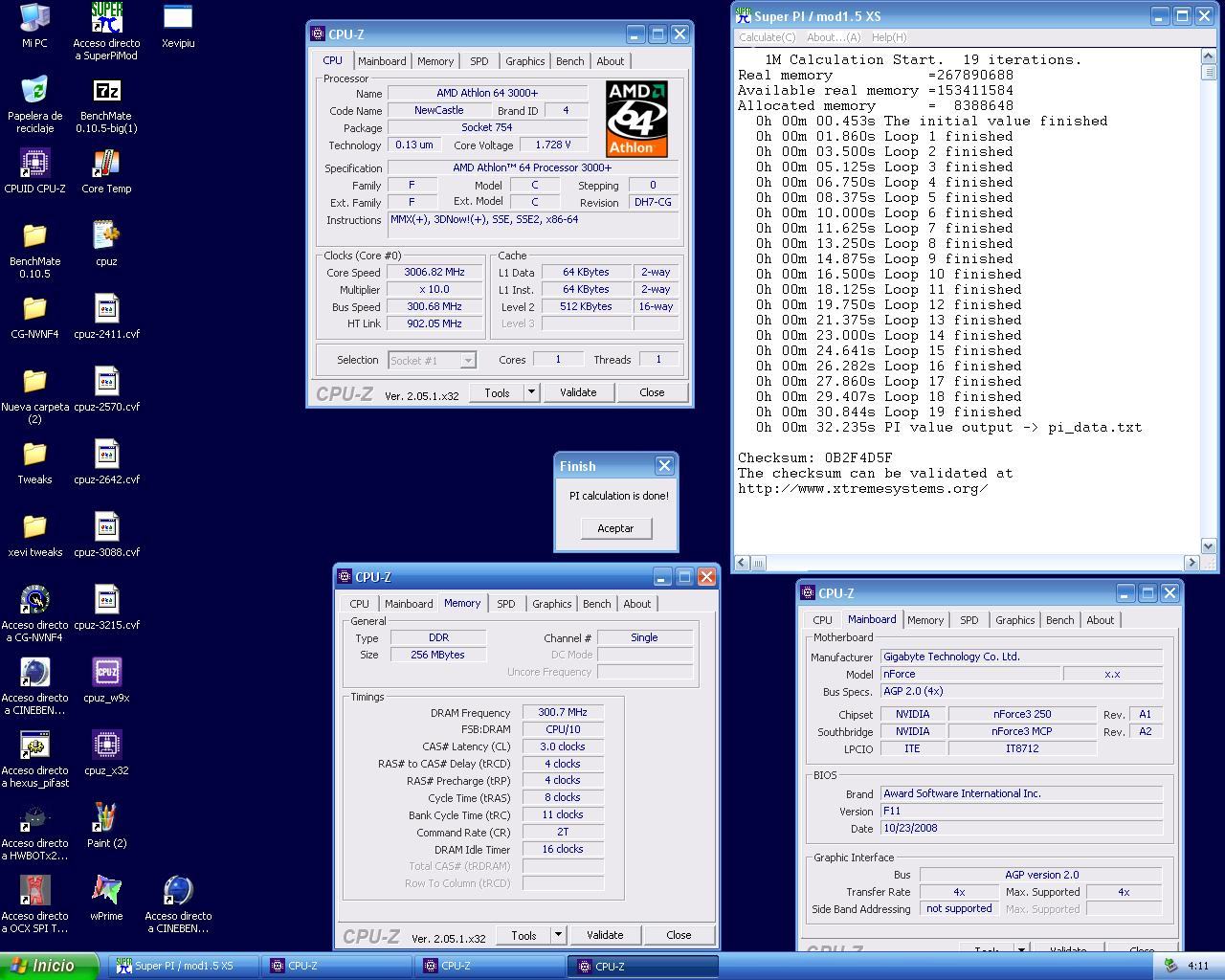
Task: Expand Tools dropdown arrow in CPU-Z CPU window
Action: 531,392
